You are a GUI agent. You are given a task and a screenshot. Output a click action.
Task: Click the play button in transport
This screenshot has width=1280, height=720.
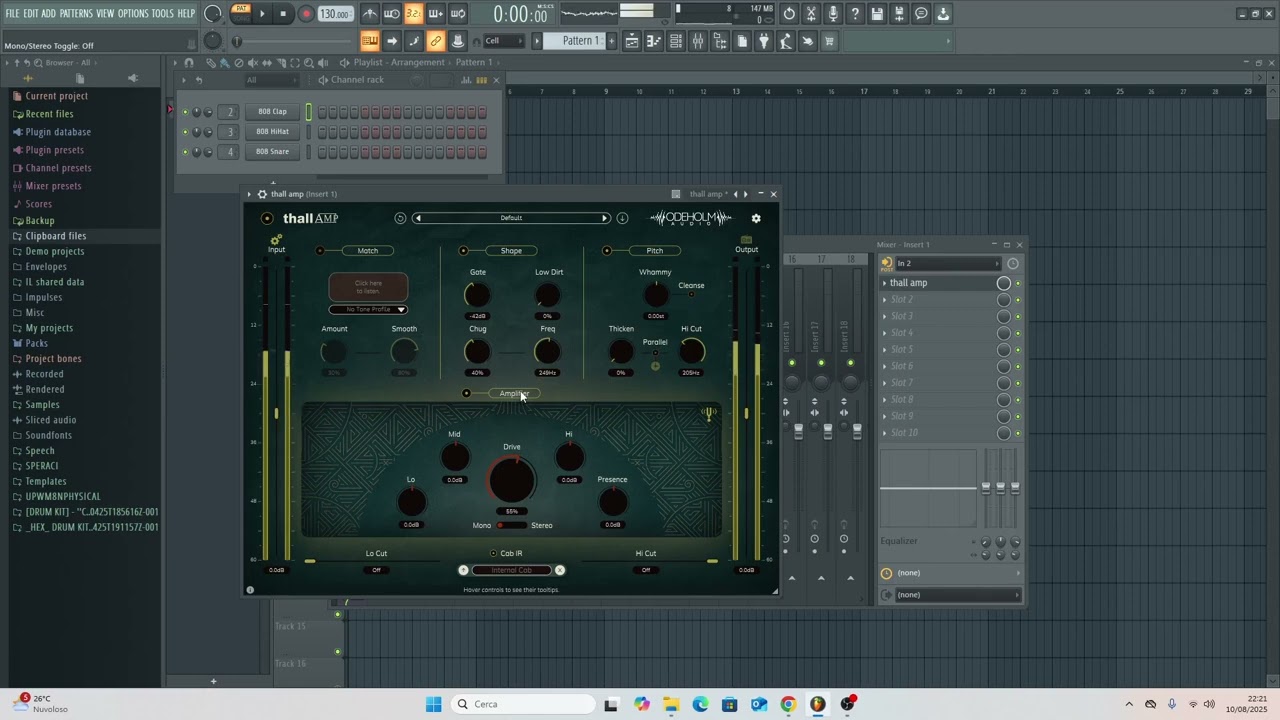pyautogui.click(x=262, y=14)
